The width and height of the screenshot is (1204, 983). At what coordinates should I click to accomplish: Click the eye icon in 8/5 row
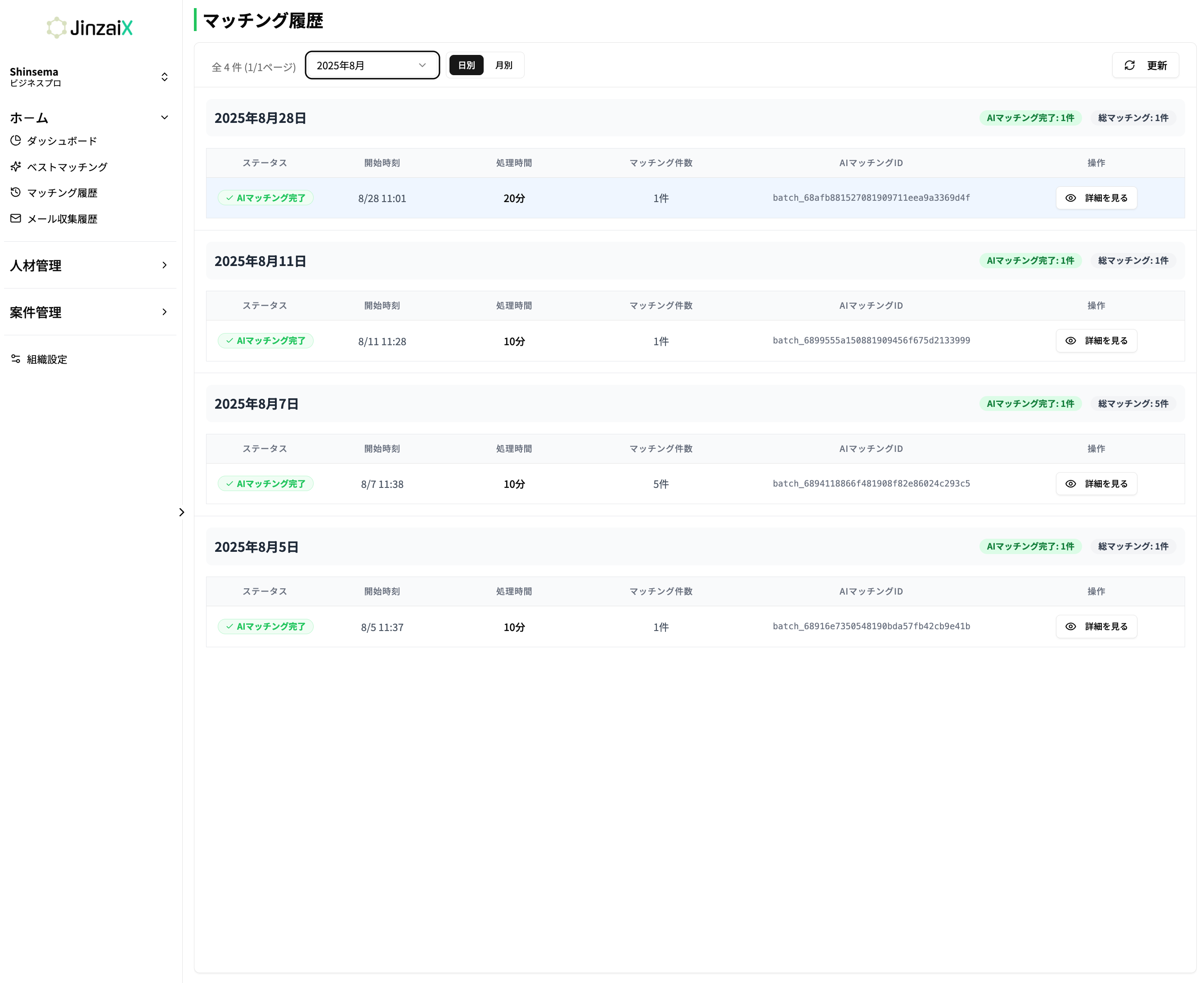coord(1070,627)
